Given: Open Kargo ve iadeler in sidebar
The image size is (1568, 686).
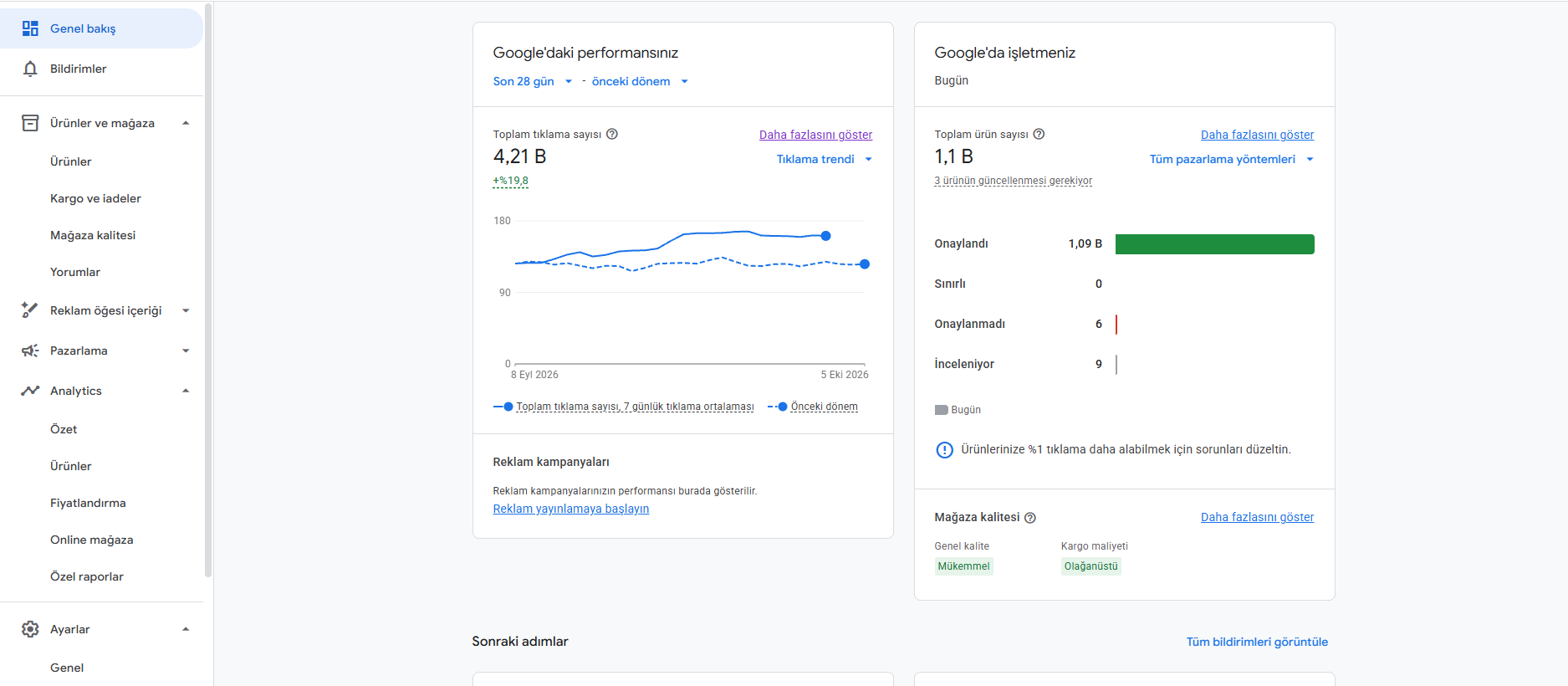Looking at the screenshot, I should [x=95, y=198].
